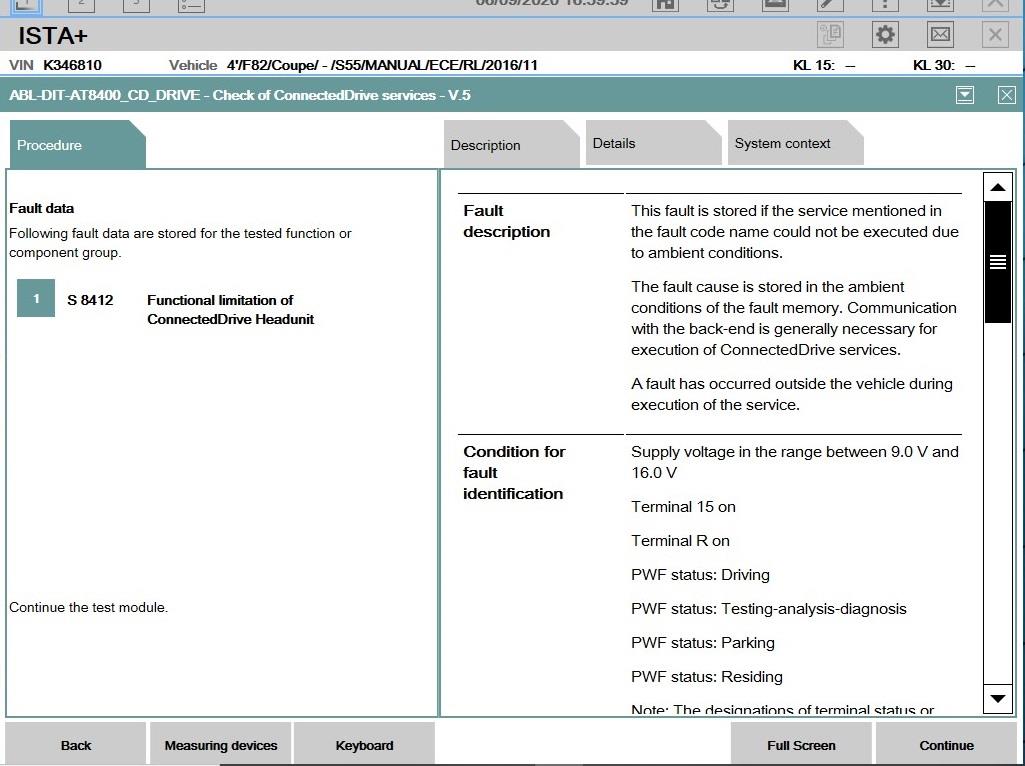The image size is (1025, 766).
Task: Select 'Functional limitation of ConnectedDrive Headunit' fault
Action: click(231, 310)
